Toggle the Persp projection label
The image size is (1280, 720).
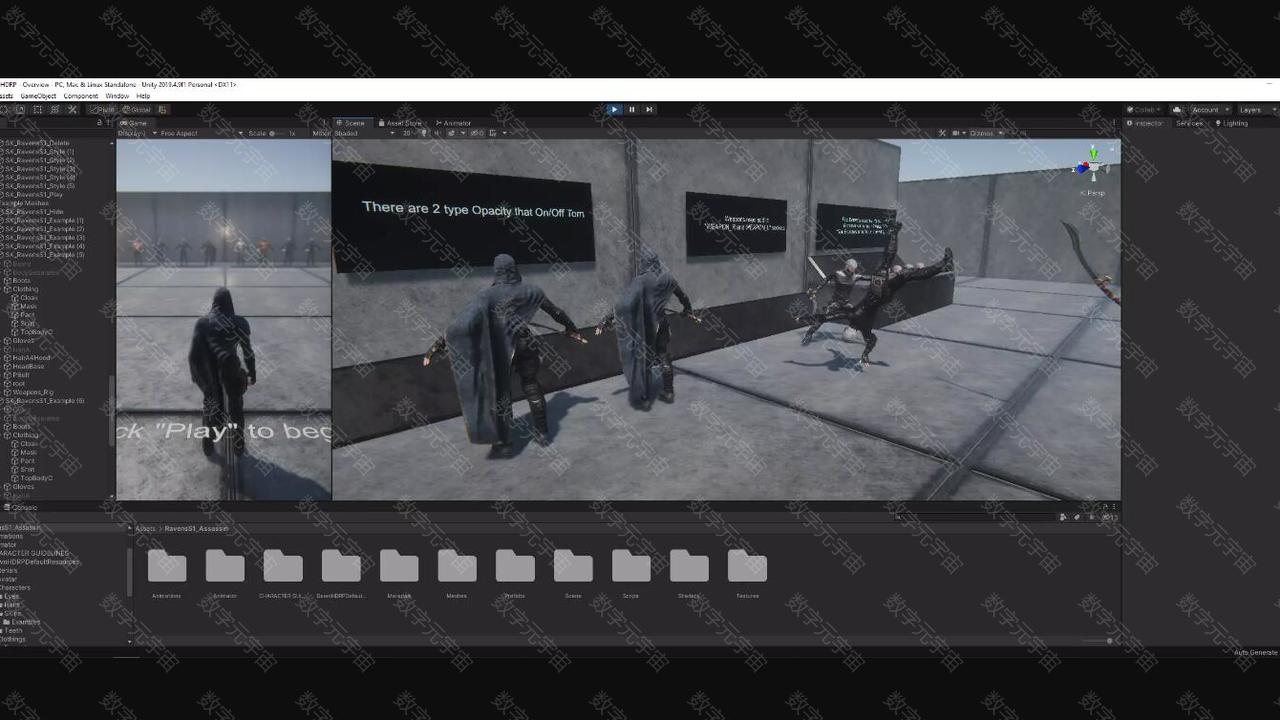pos(1093,193)
